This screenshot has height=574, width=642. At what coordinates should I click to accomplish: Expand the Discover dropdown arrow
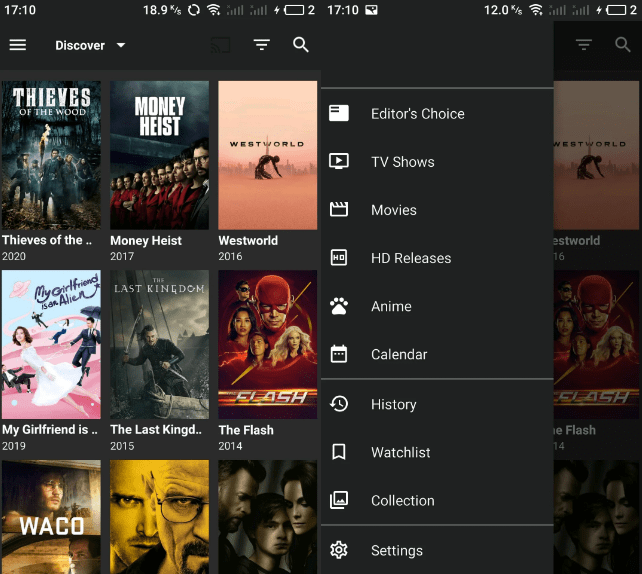click(121, 45)
